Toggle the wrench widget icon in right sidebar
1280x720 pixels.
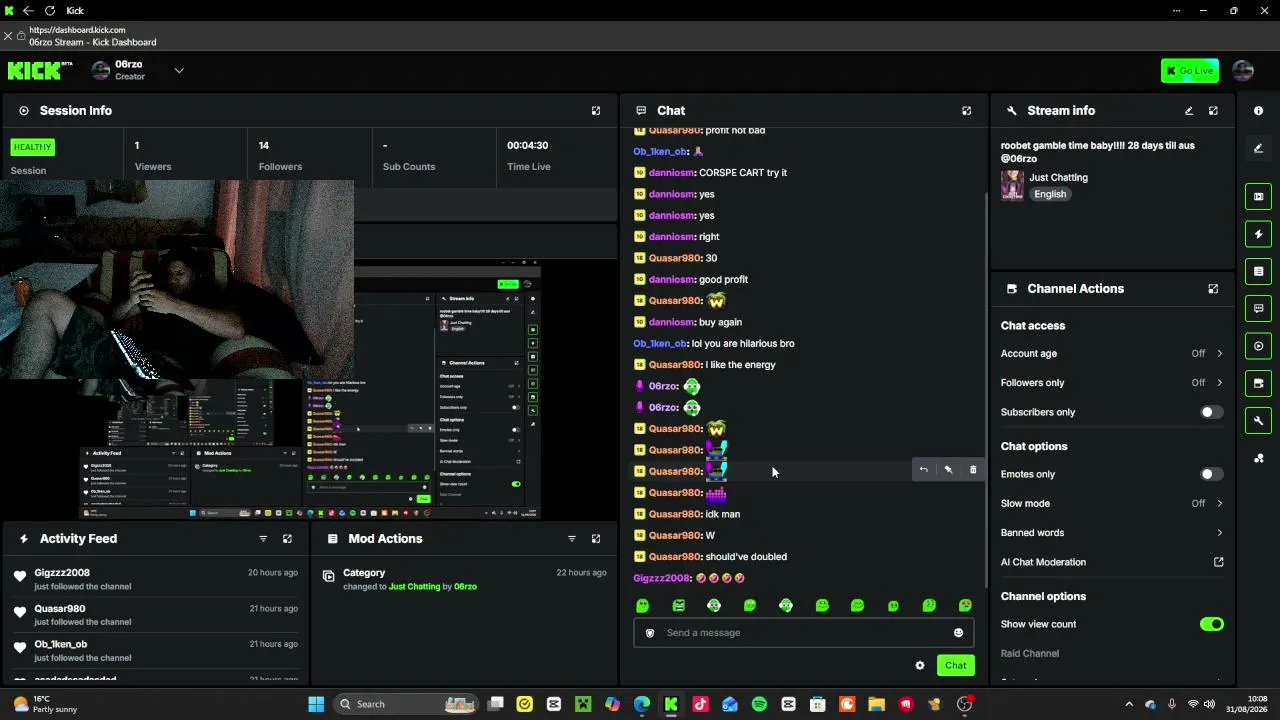[x=1258, y=421]
